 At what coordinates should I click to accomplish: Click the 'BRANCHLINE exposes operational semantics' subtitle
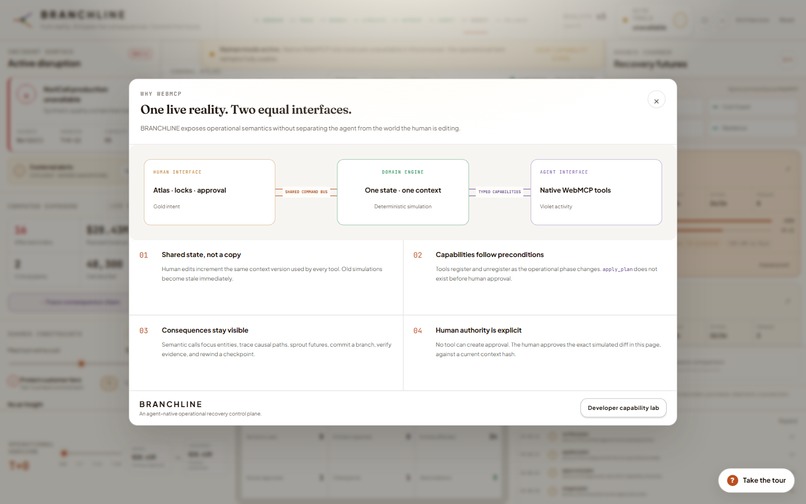tap(300, 128)
